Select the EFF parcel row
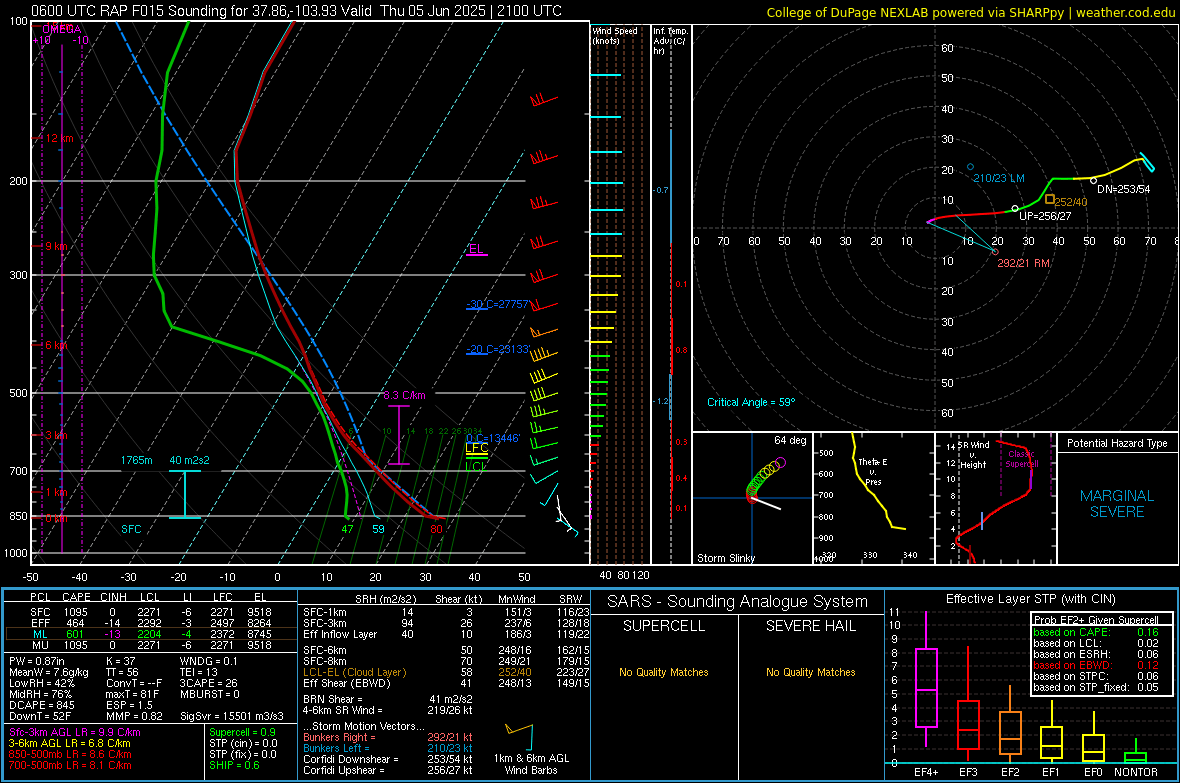 (x=150, y=623)
